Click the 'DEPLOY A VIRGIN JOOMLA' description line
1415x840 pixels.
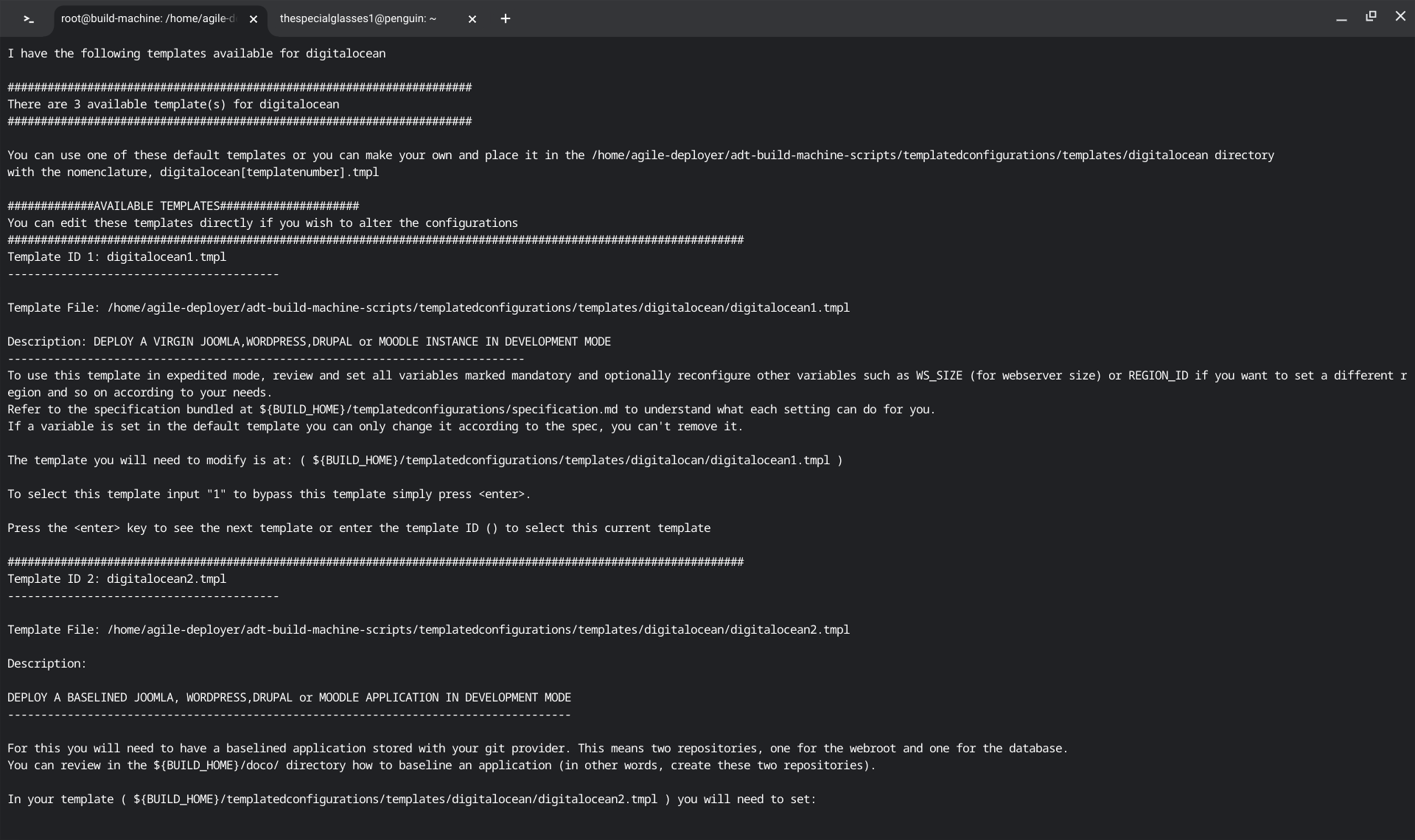point(310,342)
